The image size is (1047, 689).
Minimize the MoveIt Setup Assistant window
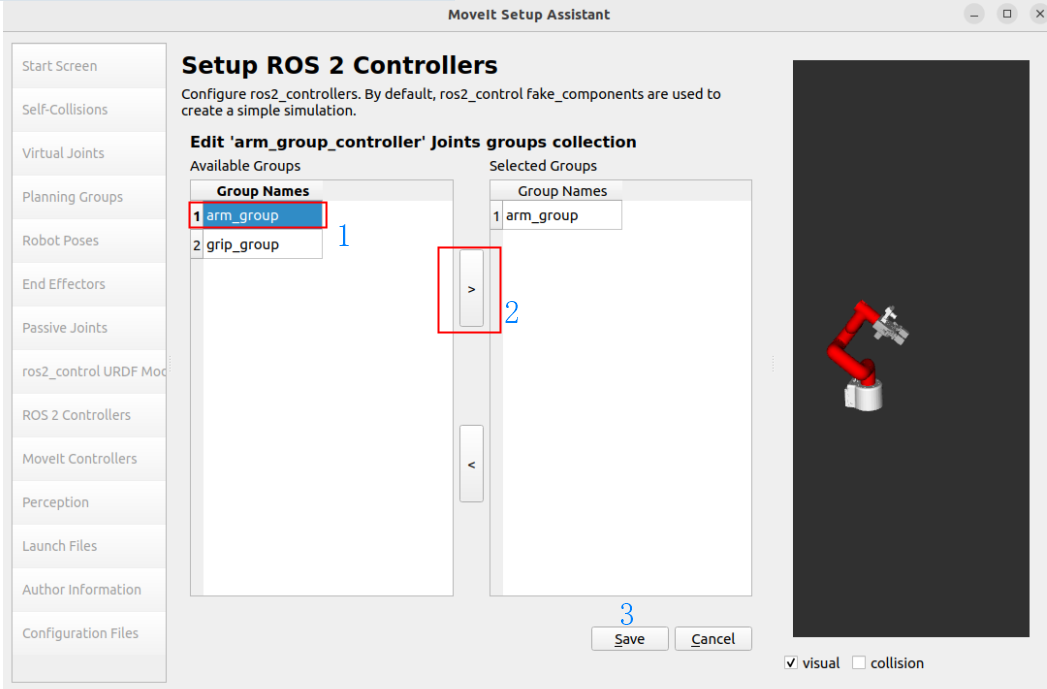(974, 14)
